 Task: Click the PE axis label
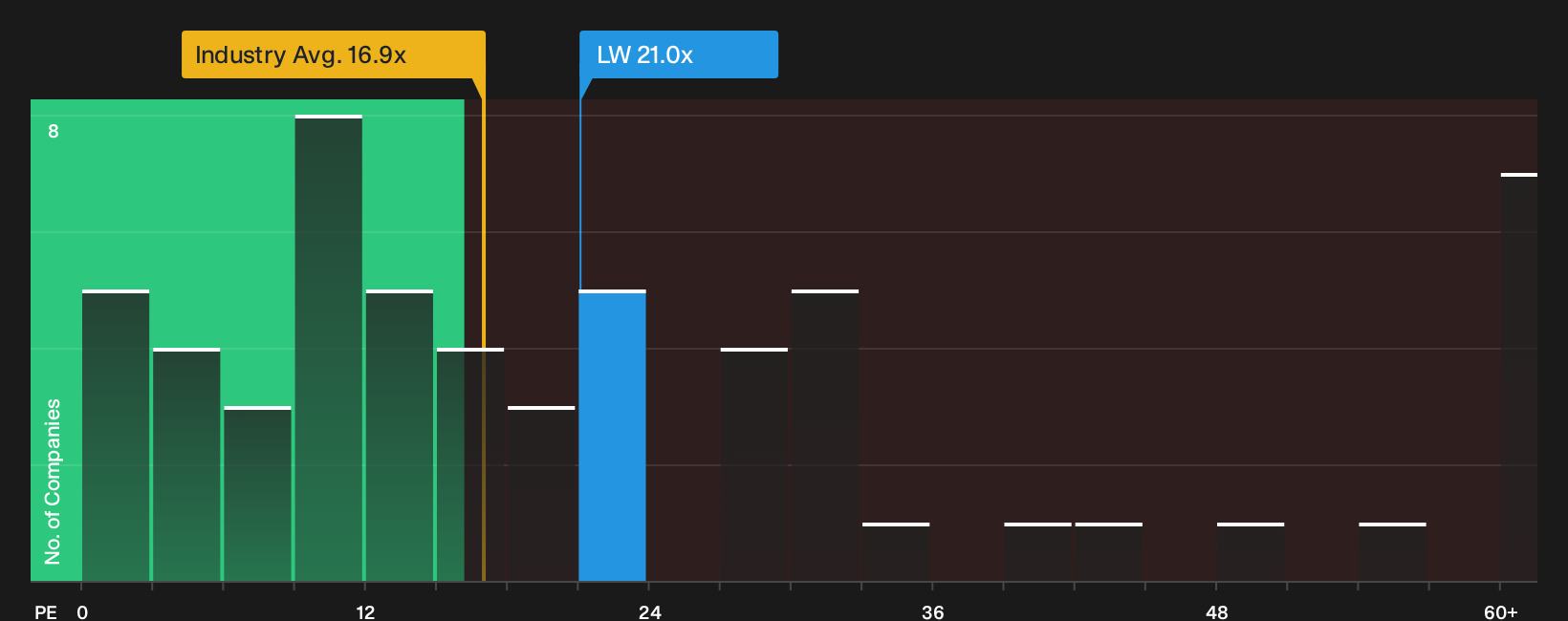pyautogui.click(x=46, y=611)
